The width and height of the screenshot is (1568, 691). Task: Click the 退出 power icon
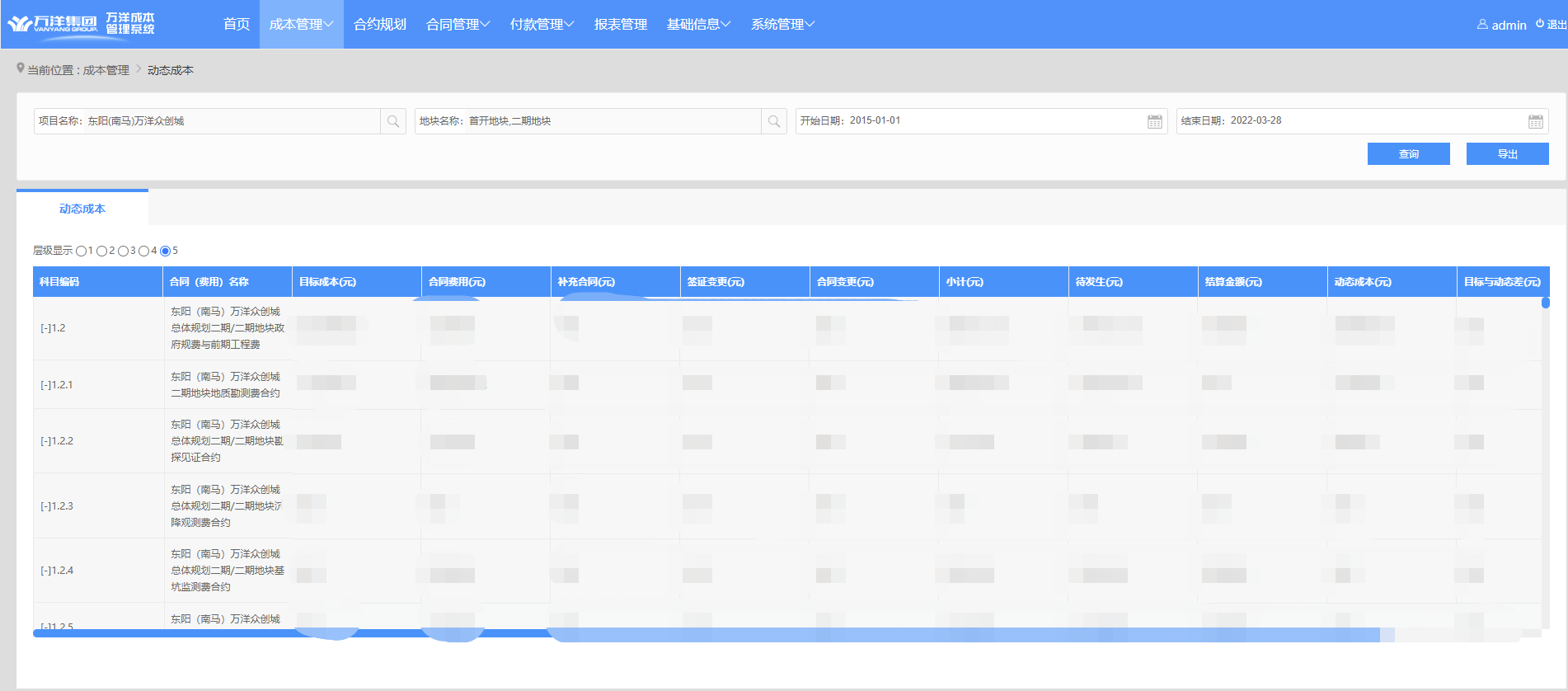[x=1540, y=24]
